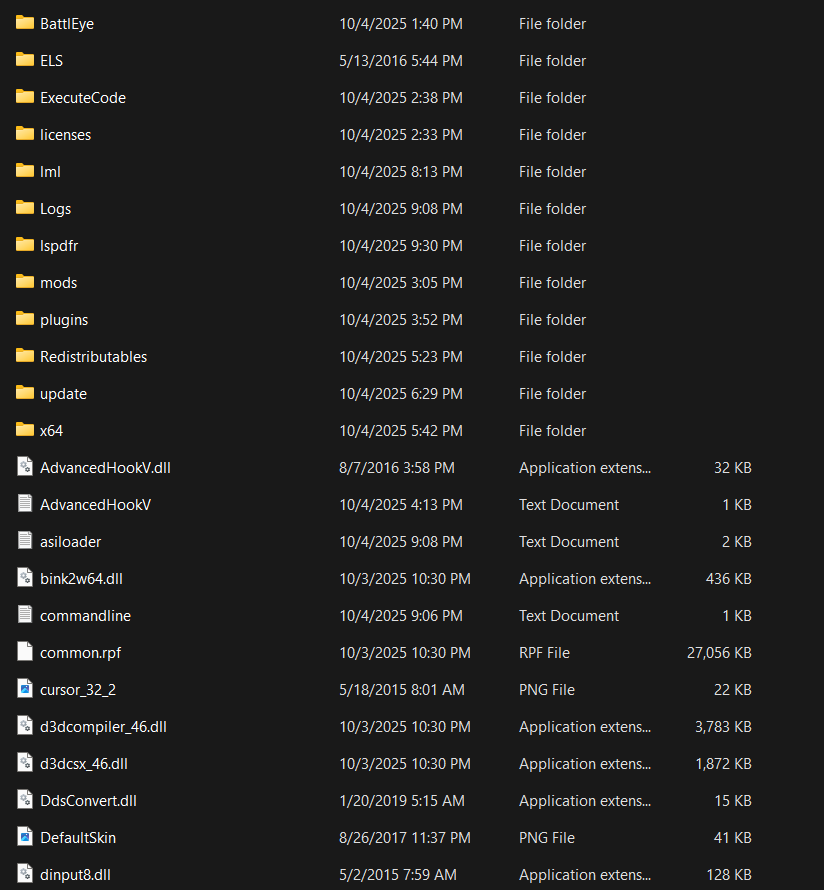Click the "d3dcsx_46.dll" file name
824x890 pixels.
coord(84,763)
